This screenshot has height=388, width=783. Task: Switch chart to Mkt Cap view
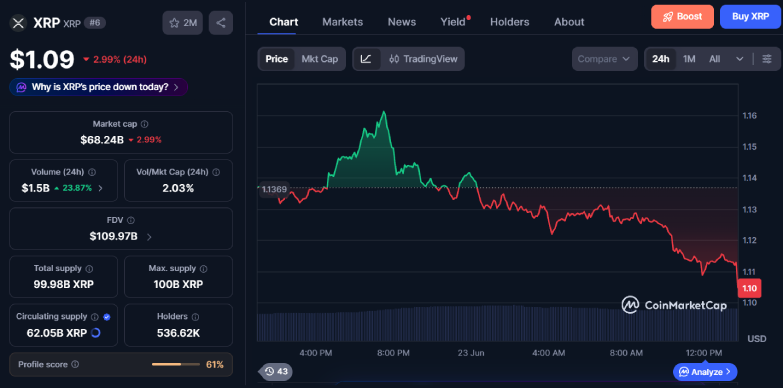click(x=320, y=59)
